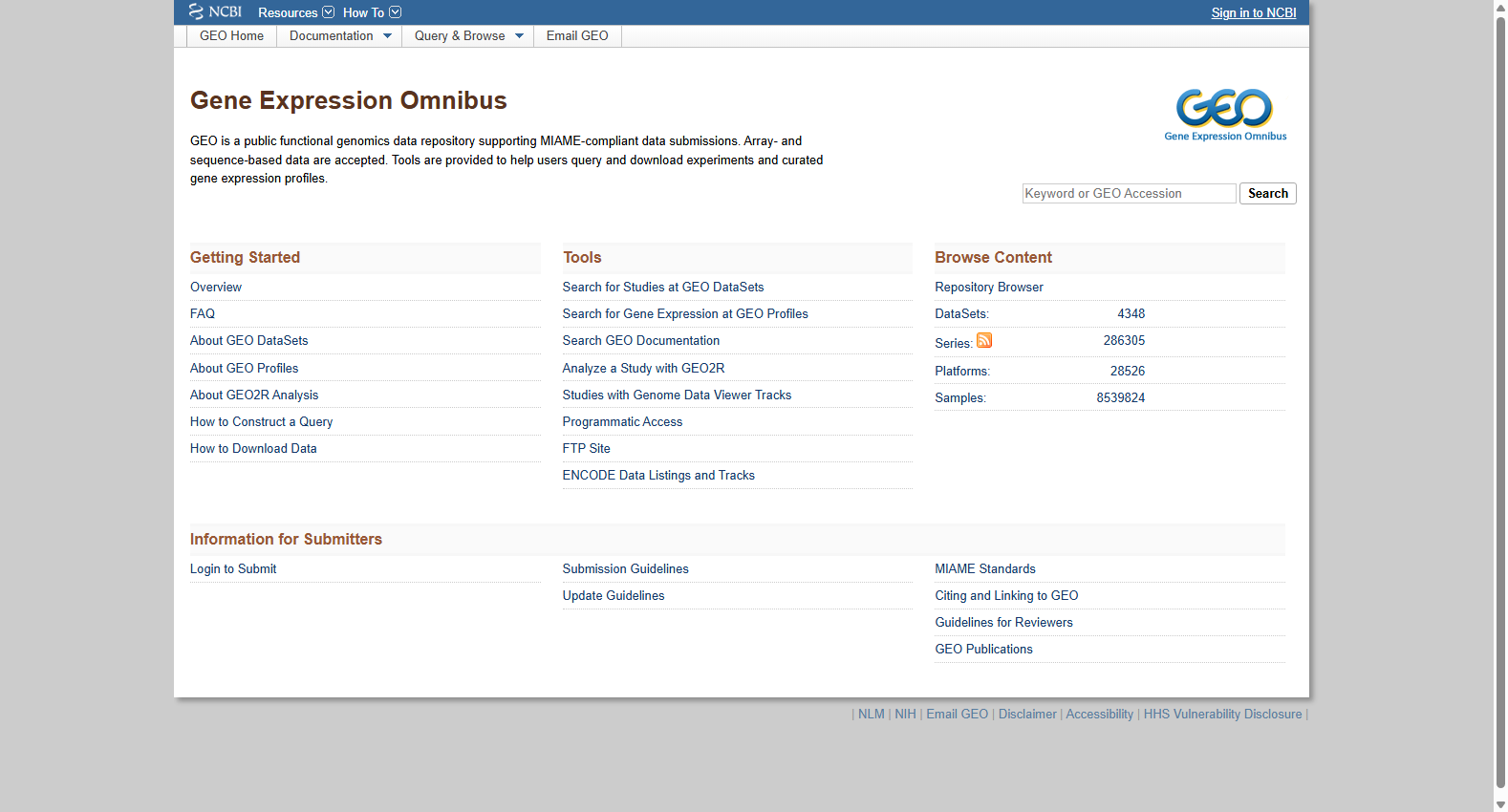Open the FAQ link
Image resolution: width=1508 pixels, height=812 pixels.
(203, 313)
